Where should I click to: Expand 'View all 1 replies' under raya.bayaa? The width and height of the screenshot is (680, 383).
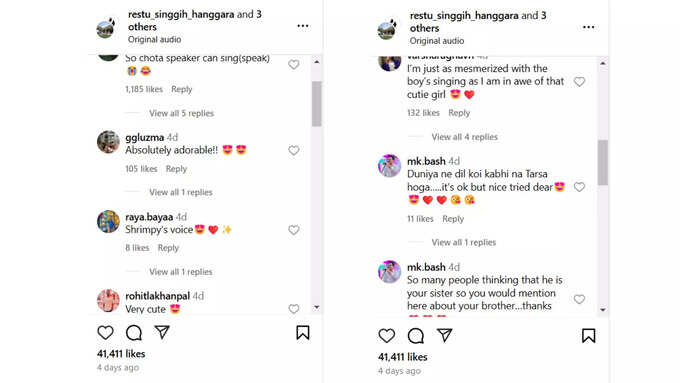(x=181, y=272)
